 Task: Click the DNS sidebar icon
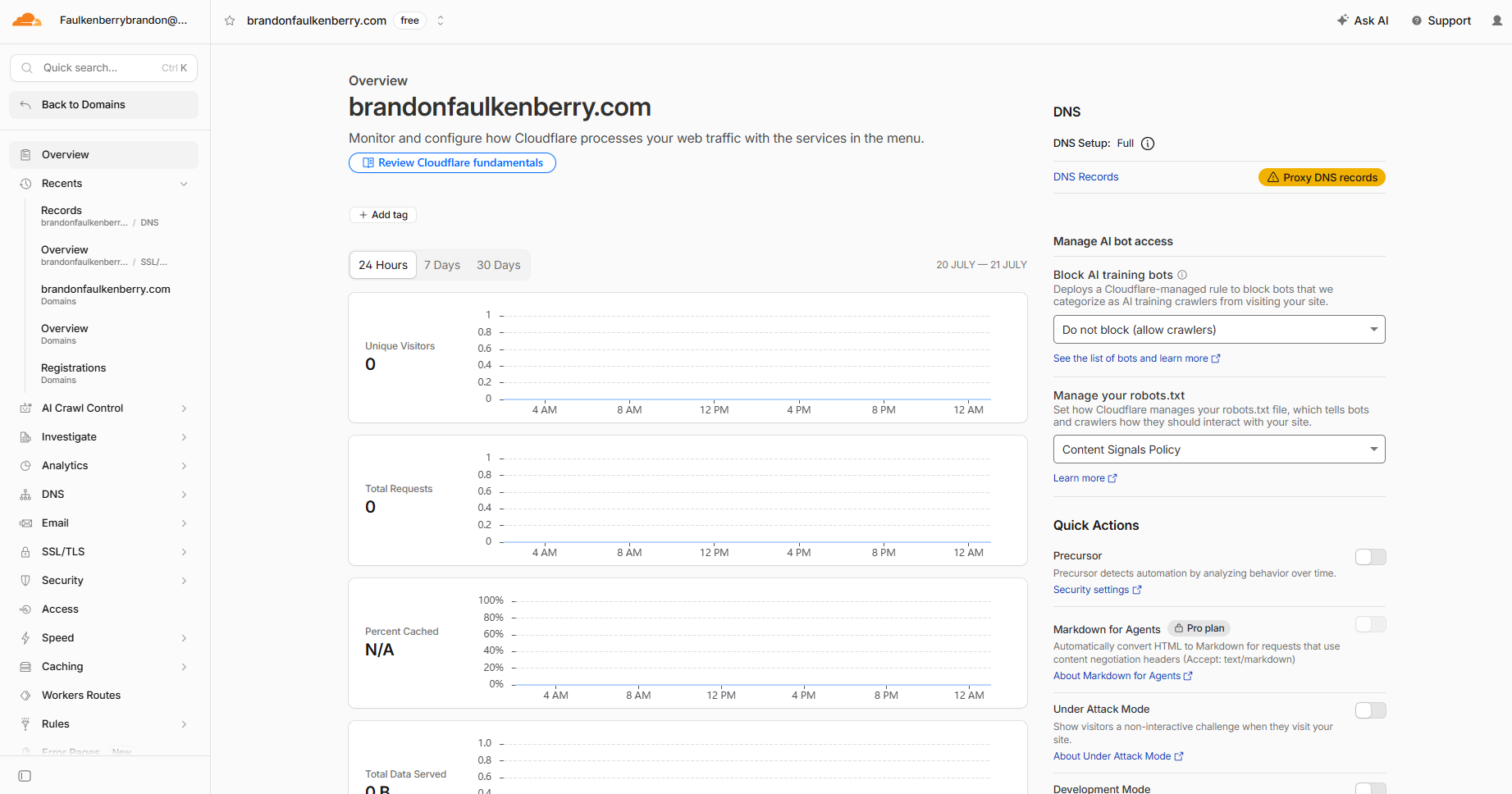click(x=25, y=495)
